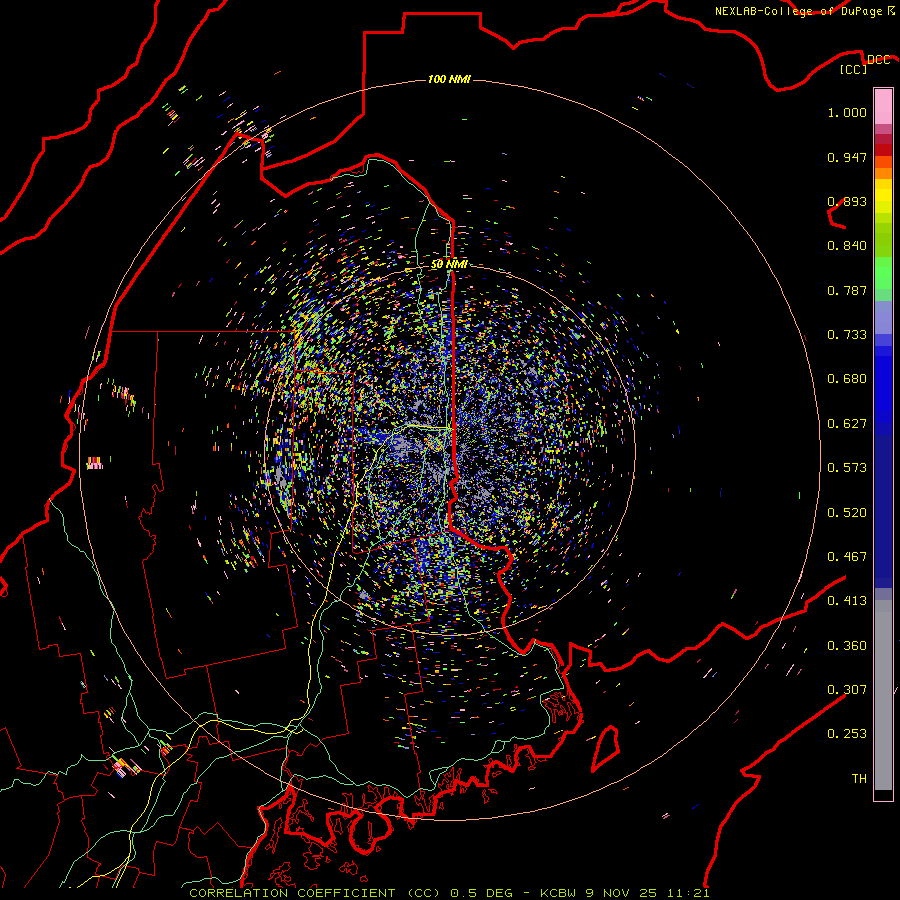The width and height of the screenshot is (900, 900).
Task: Click the 0.413 color scale value
Action: (847, 601)
